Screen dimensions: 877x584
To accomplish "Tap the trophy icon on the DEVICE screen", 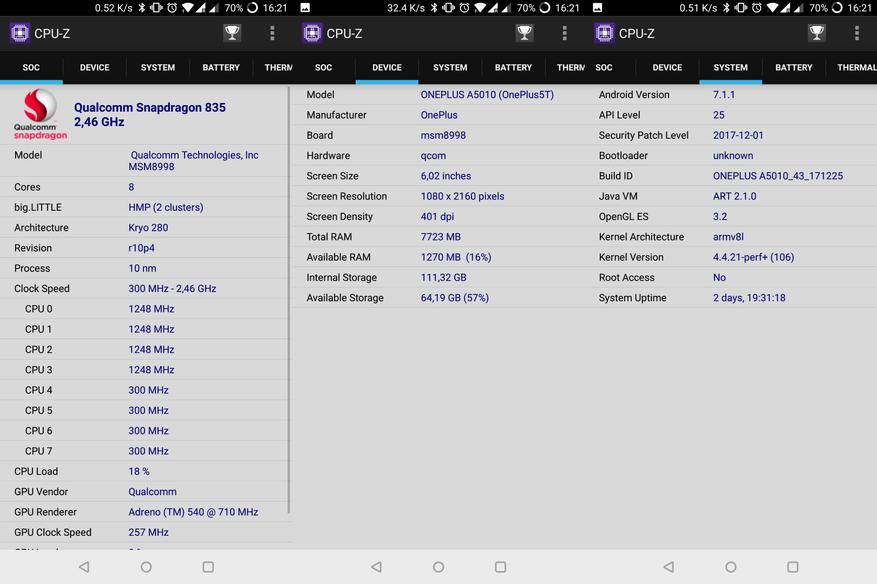I will pyautogui.click(x=524, y=33).
